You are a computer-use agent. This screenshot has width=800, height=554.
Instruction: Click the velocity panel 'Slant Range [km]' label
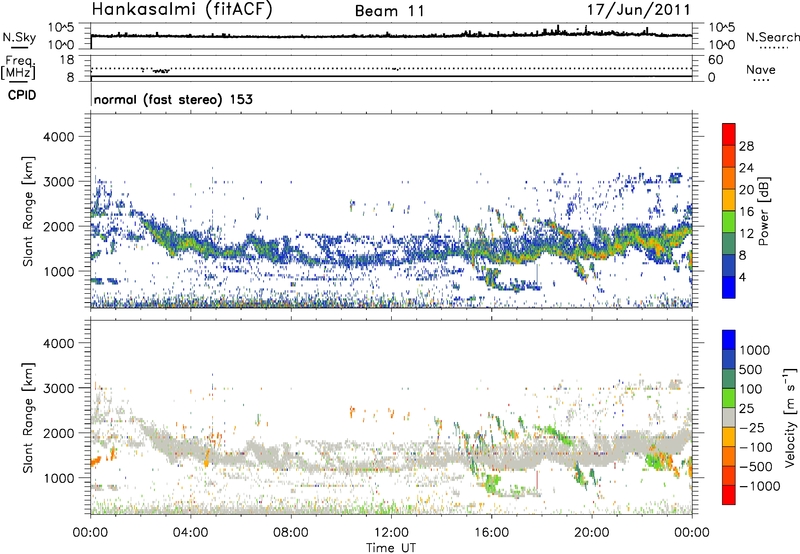pos(28,417)
